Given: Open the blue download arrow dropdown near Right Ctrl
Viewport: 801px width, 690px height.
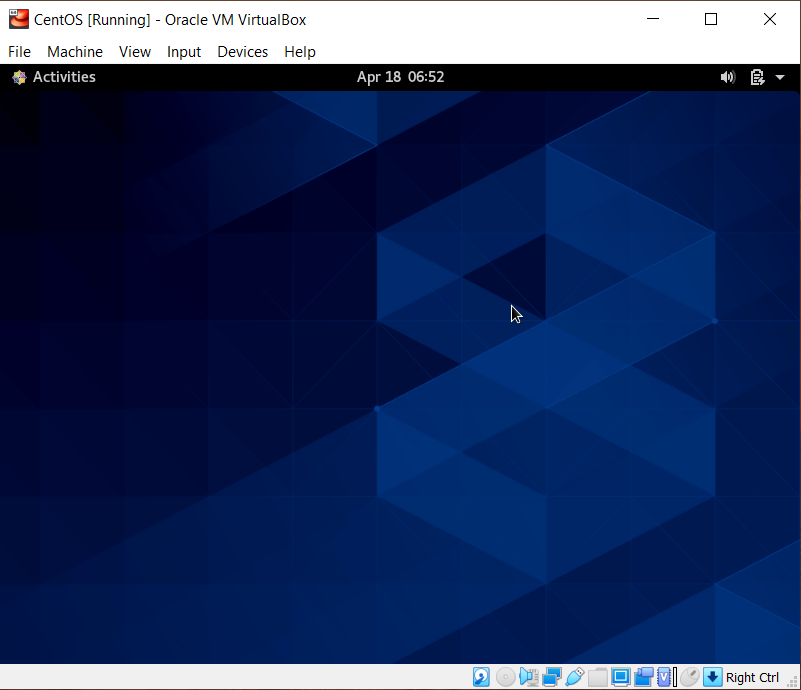Looking at the screenshot, I should click(x=713, y=677).
